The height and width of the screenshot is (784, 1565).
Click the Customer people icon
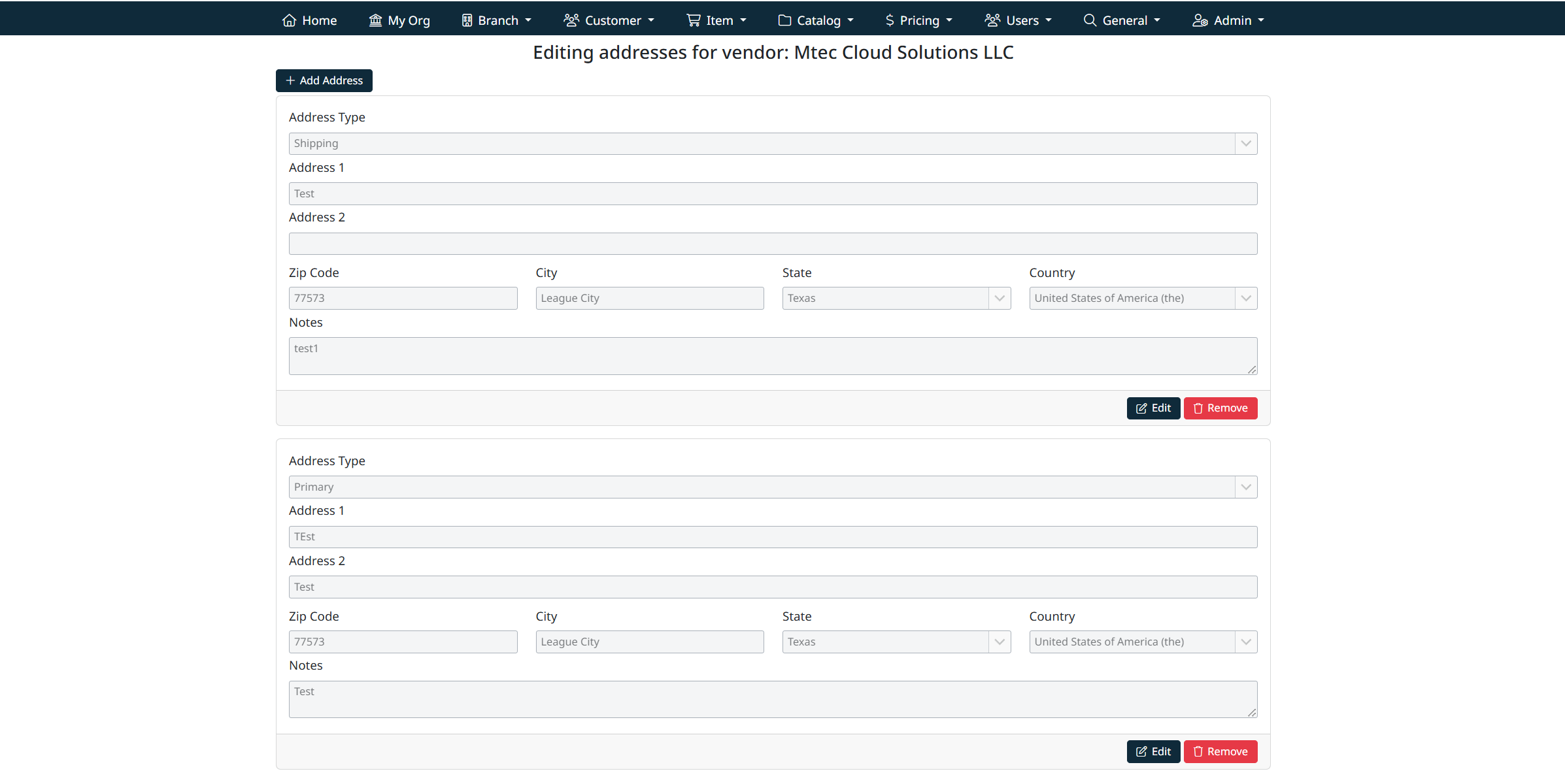click(x=571, y=20)
